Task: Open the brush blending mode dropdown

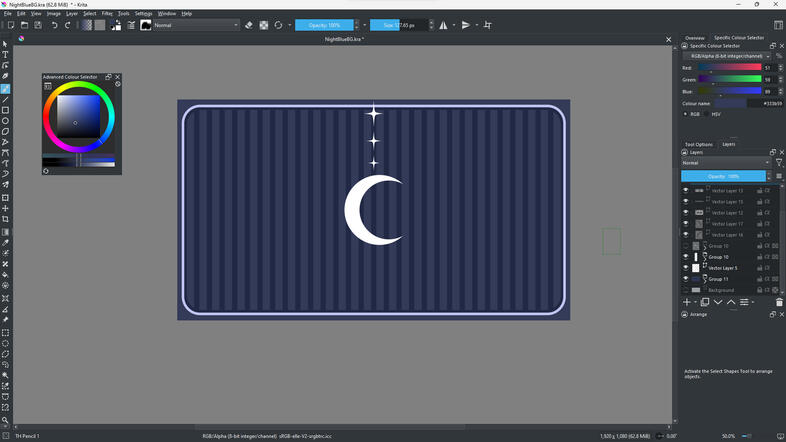Action: coord(195,25)
